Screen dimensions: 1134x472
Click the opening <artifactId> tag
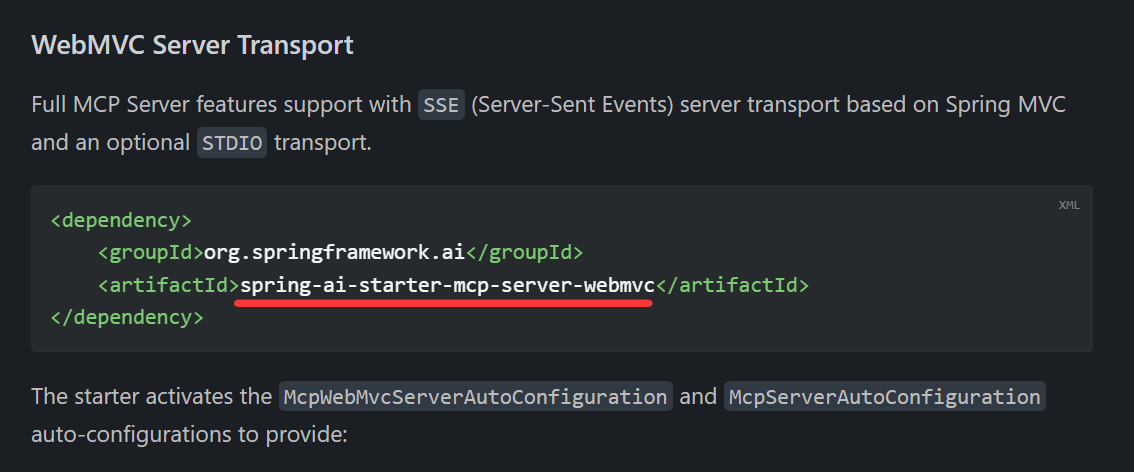coord(169,286)
